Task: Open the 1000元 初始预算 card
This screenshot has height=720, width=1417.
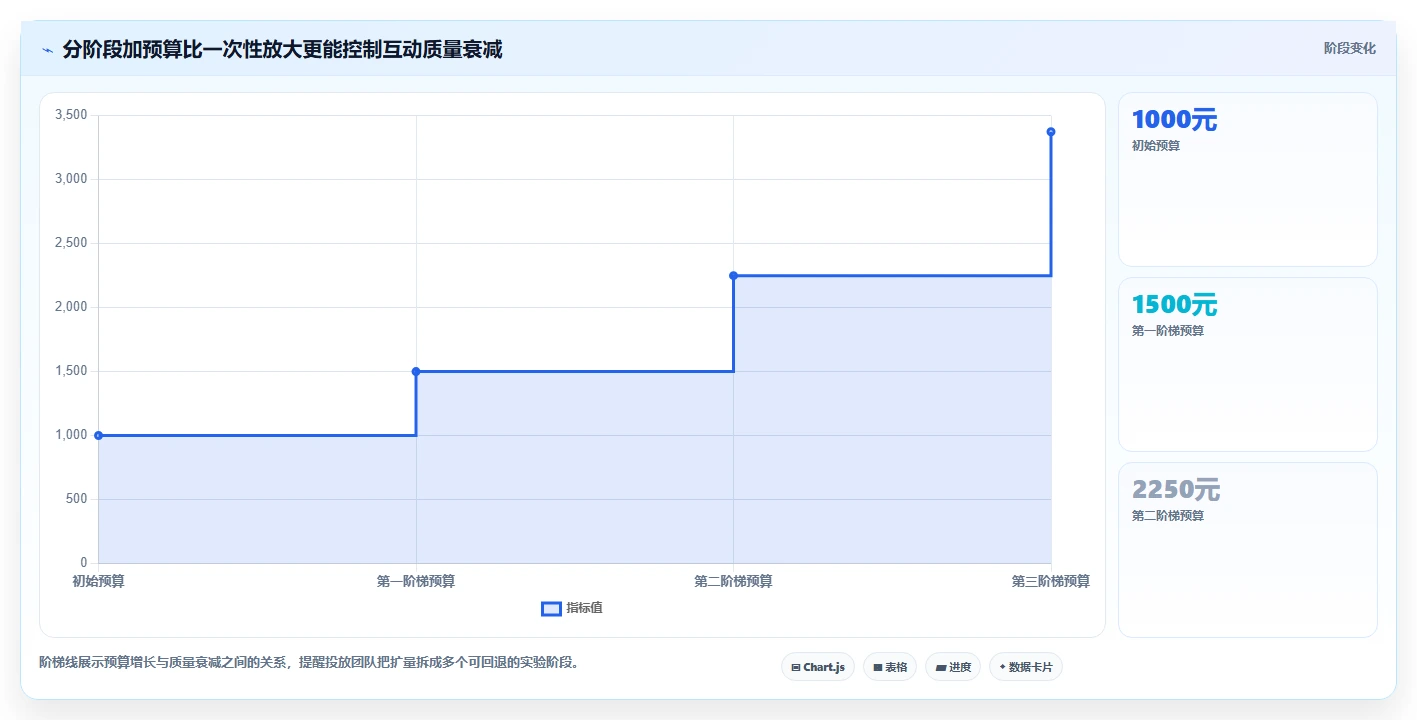Action: click(1248, 180)
